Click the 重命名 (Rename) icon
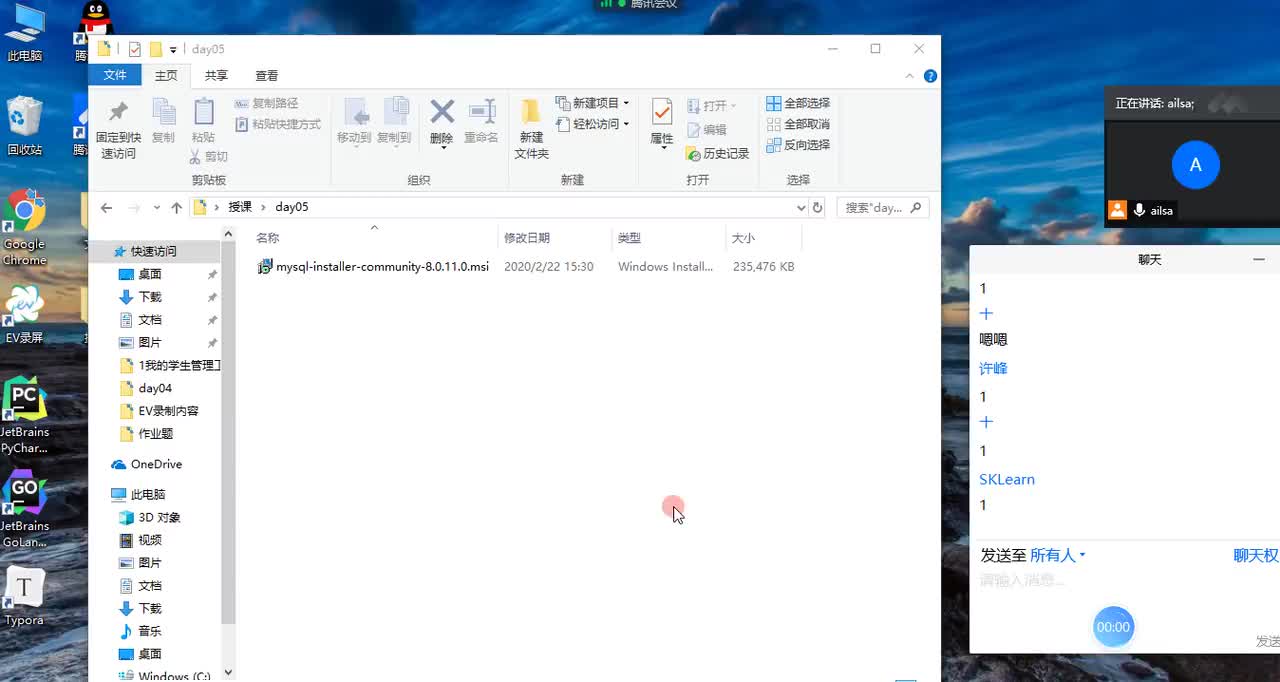The height and width of the screenshot is (682, 1280). (481, 121)
